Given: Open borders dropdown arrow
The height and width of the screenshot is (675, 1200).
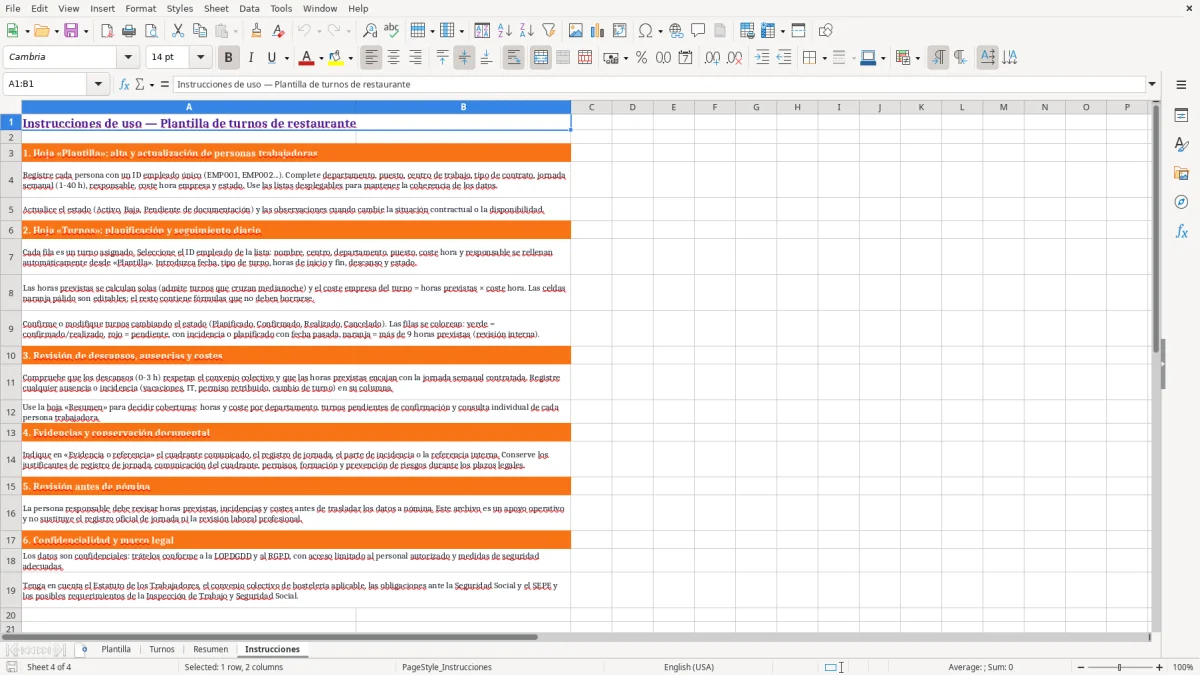Looking at the screenshot, I should (x=823, y=58).
